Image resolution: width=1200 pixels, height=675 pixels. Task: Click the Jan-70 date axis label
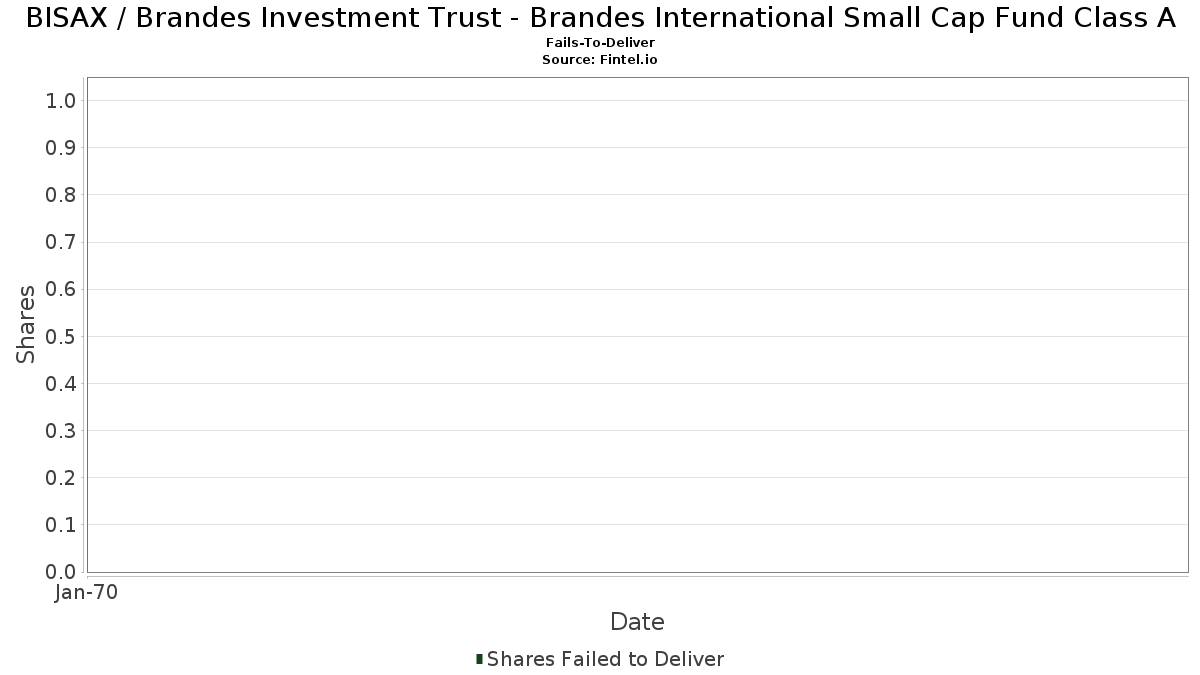87,593
